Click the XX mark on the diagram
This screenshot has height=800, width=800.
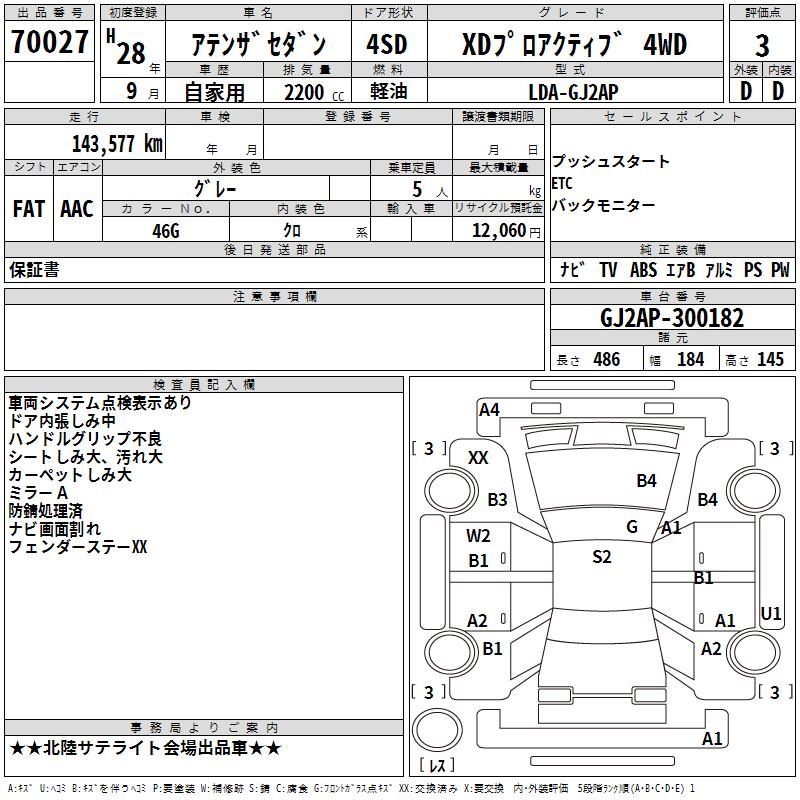(478, 458)
